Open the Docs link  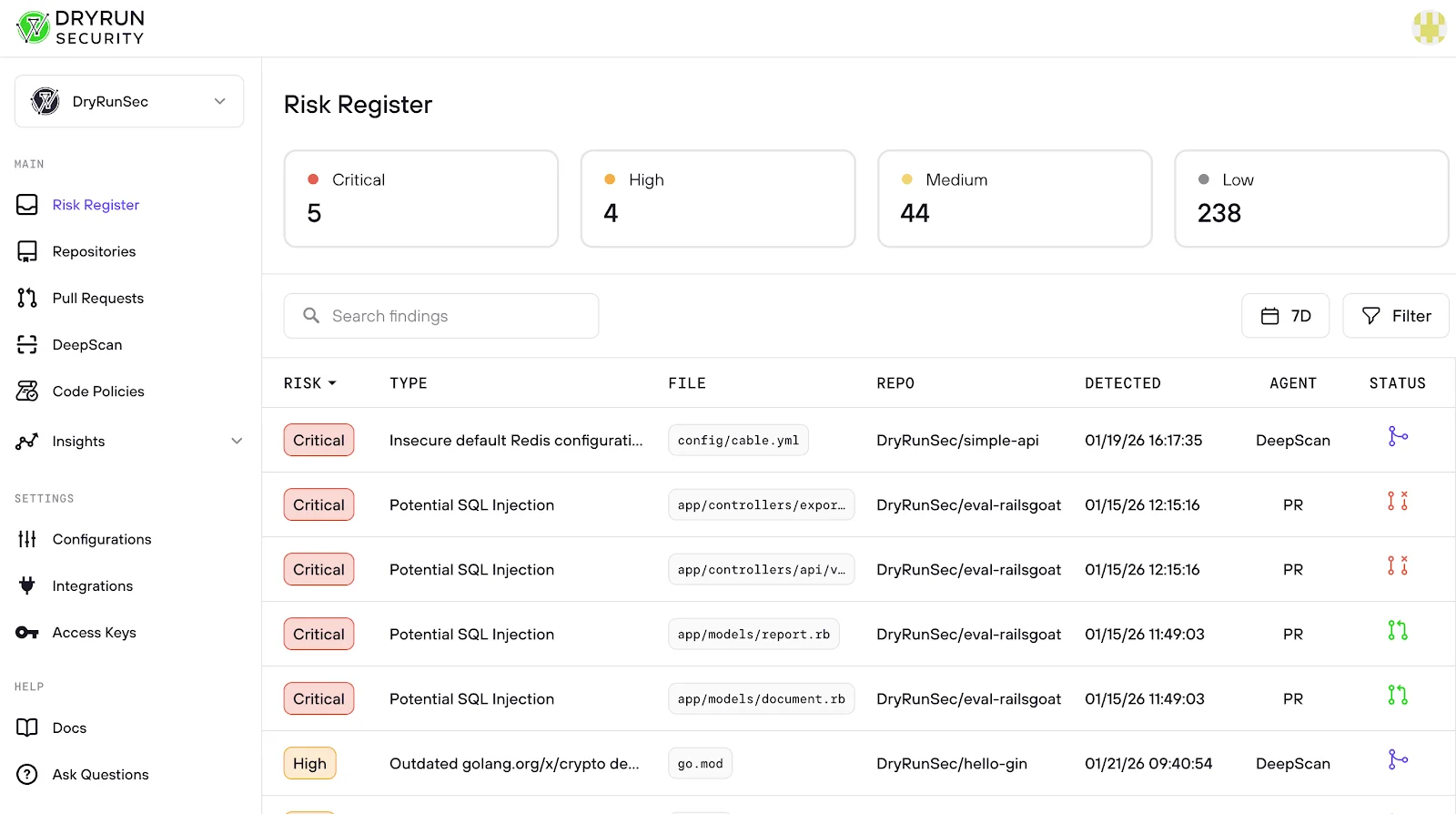click(69, 728)
